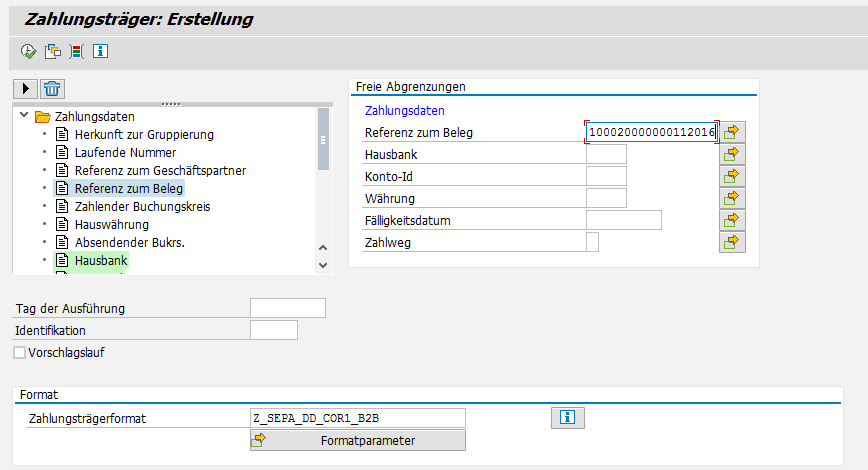868x470 pixels.
Task: Click the black arrow transfer button
Action: point(27,89)
